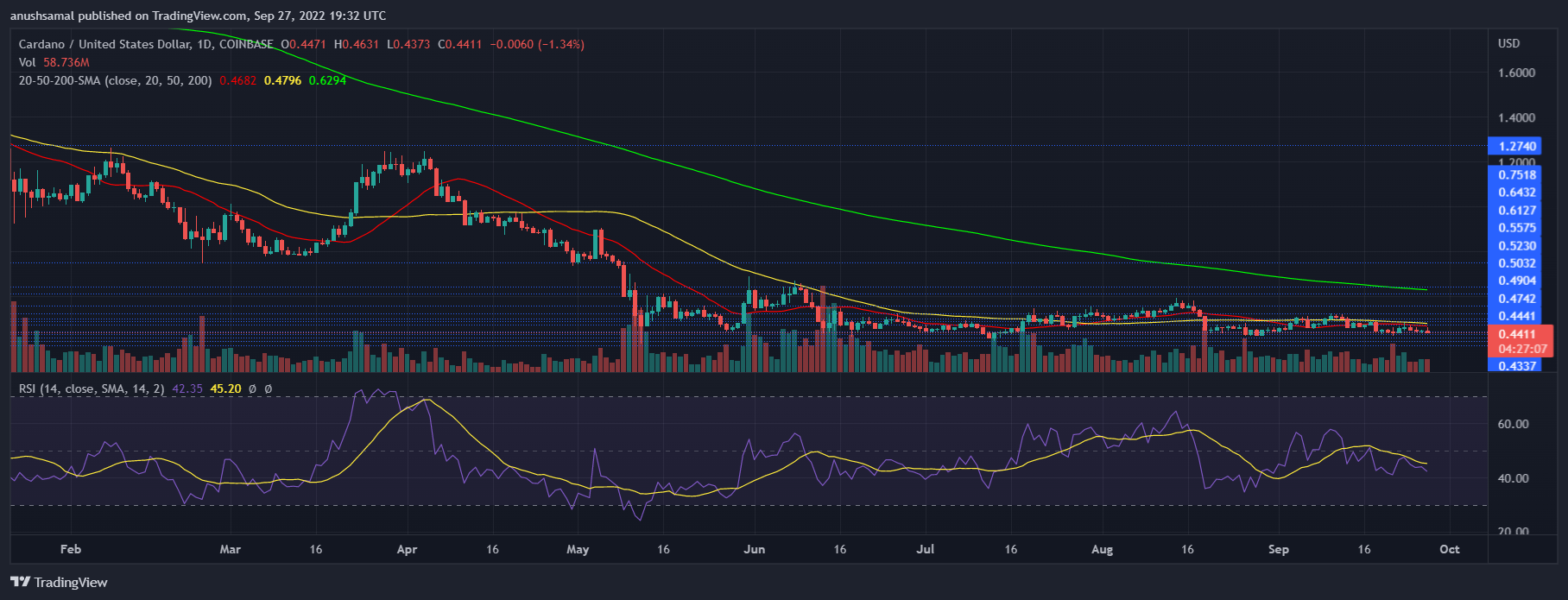
Task: Click the RSI moving average value 45.20
Action: point(225,388)
